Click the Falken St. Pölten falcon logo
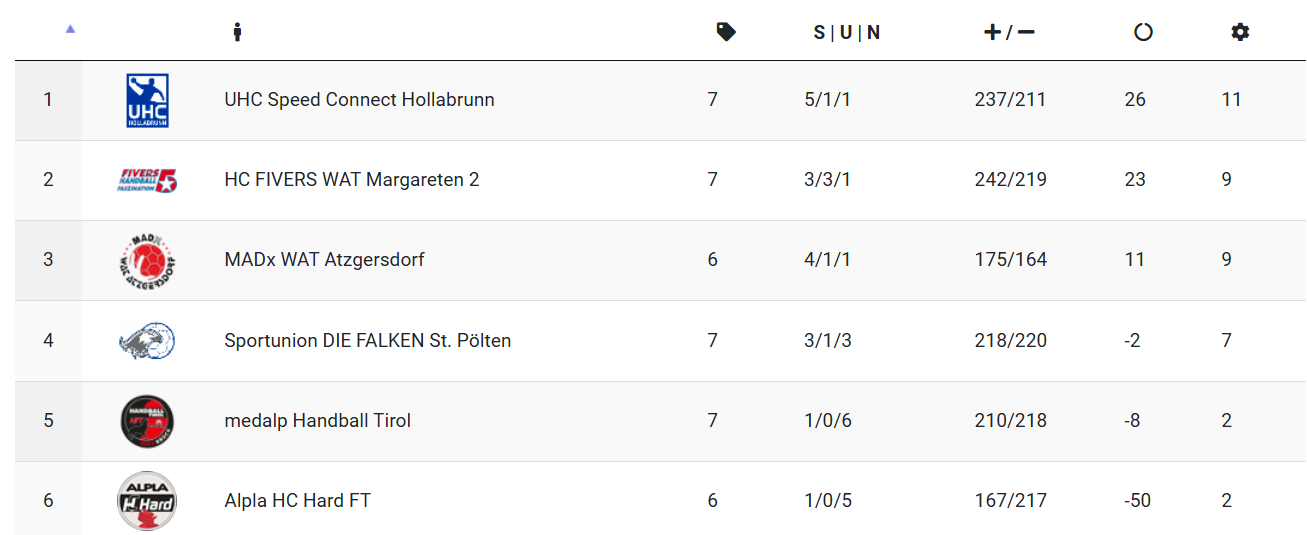 tap(147, 341)
